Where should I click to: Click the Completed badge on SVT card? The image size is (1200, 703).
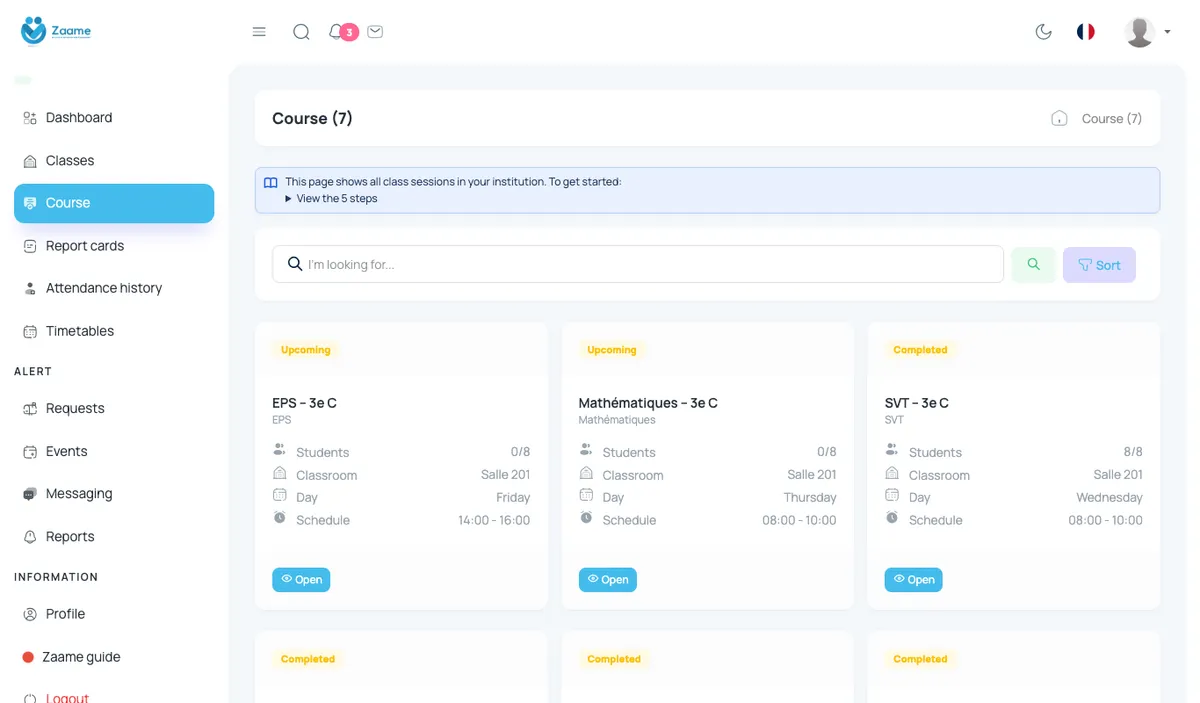(x=920, y=350)
